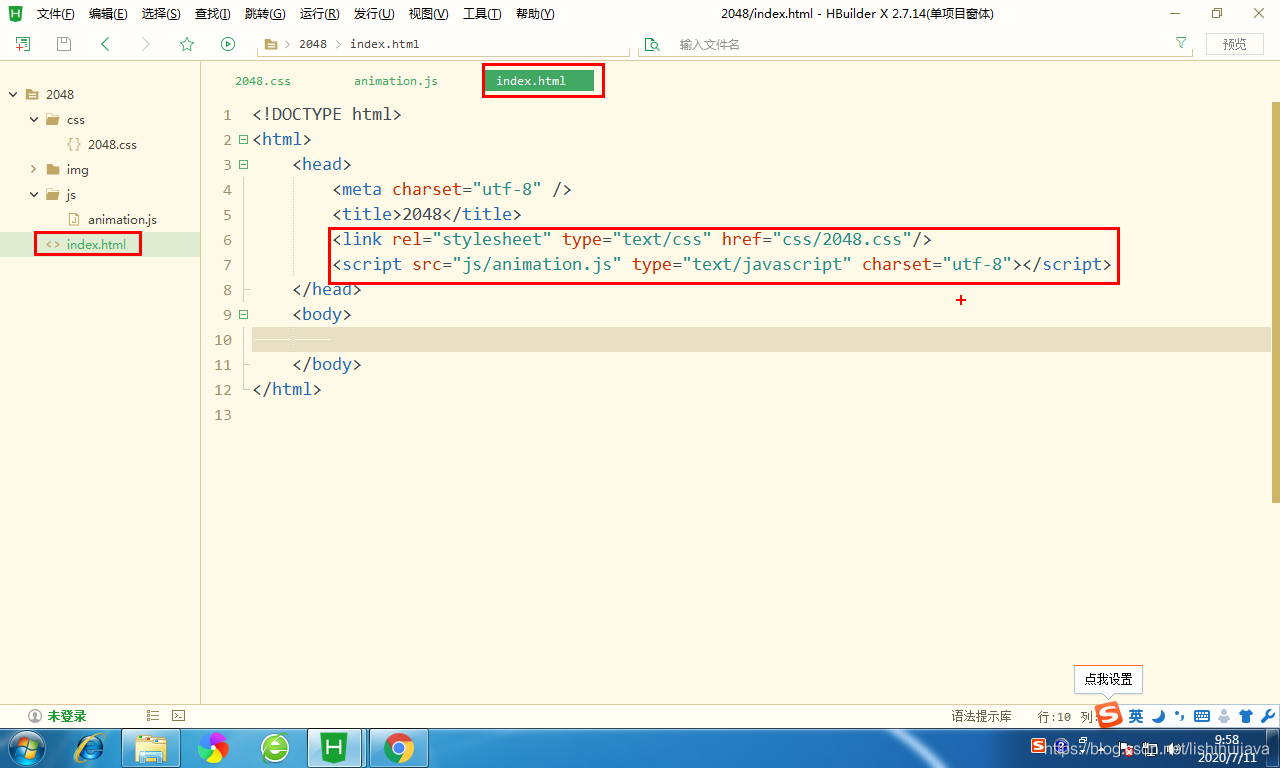Click the Sogou skin shirt icon
1280x768 pixels.
coord(1246,716)
